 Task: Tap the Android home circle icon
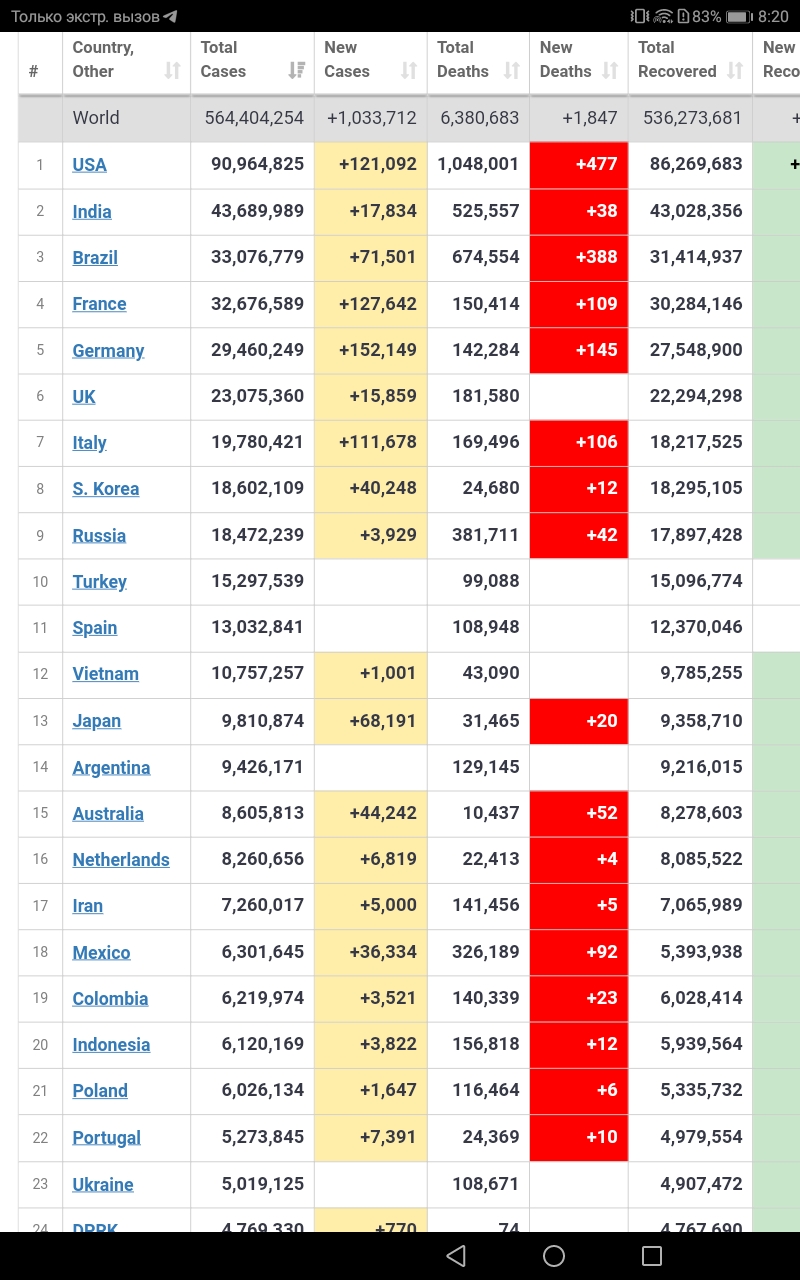[554, 1256]
